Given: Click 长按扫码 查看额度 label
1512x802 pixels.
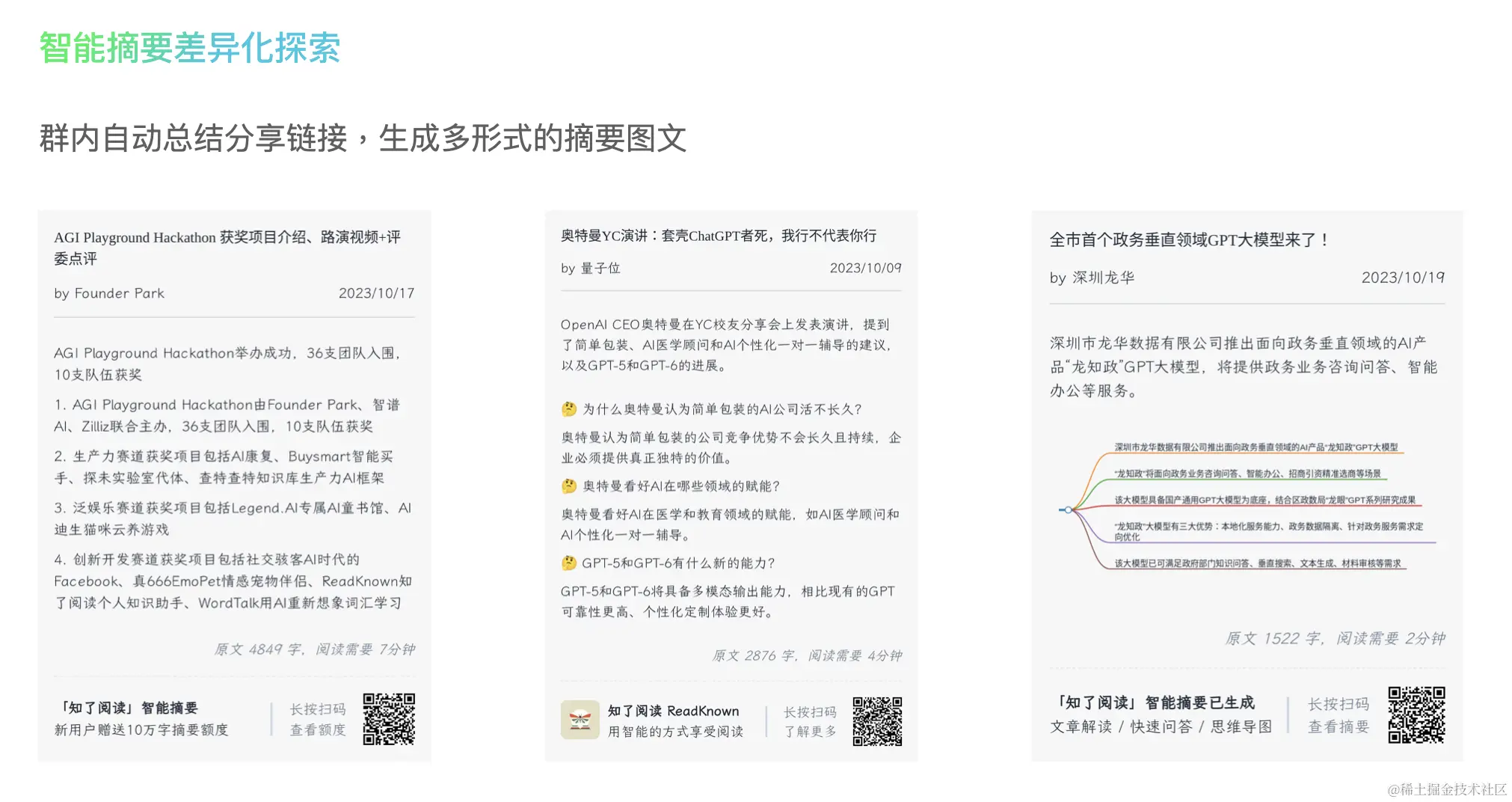Looking at the screenshot, I should [x=318, y=719].
